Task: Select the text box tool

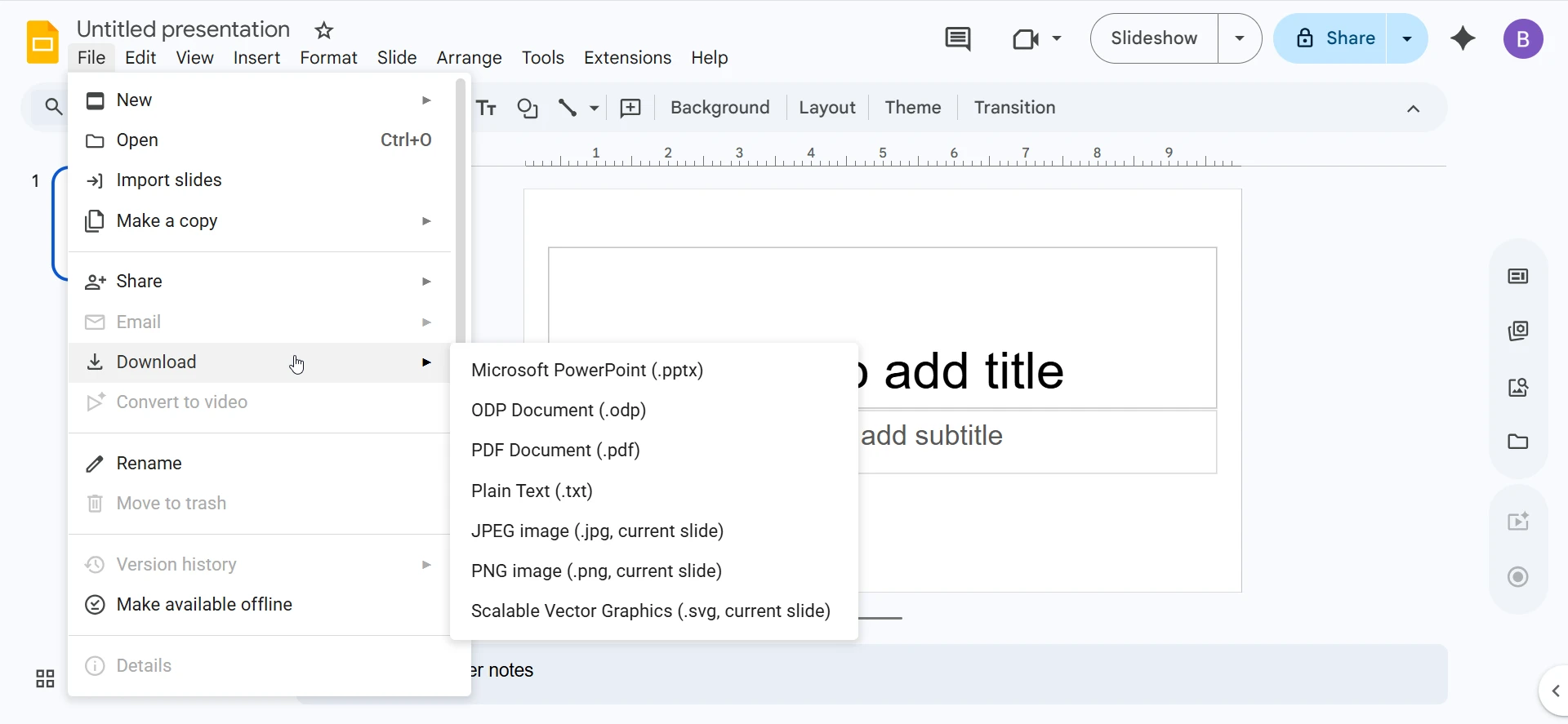Action: (487, 108)
